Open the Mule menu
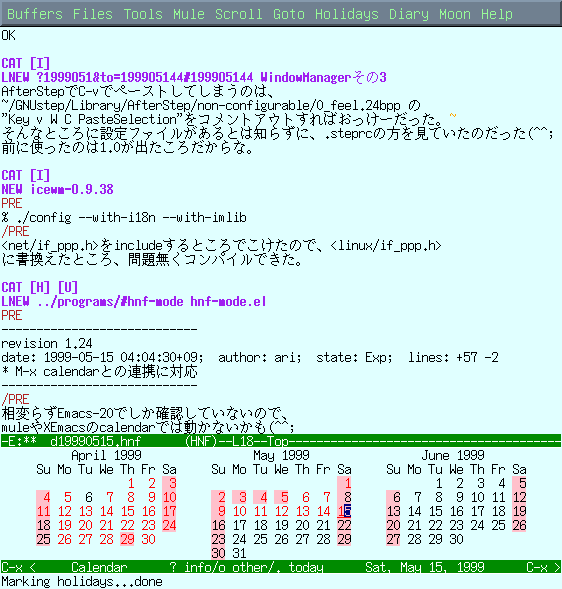Screen dimensions: 562x589 [189, 14]
